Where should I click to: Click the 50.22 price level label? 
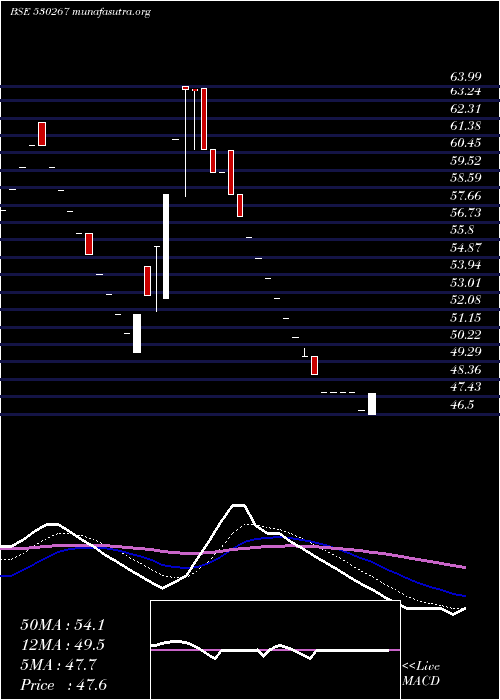(465, 335)
